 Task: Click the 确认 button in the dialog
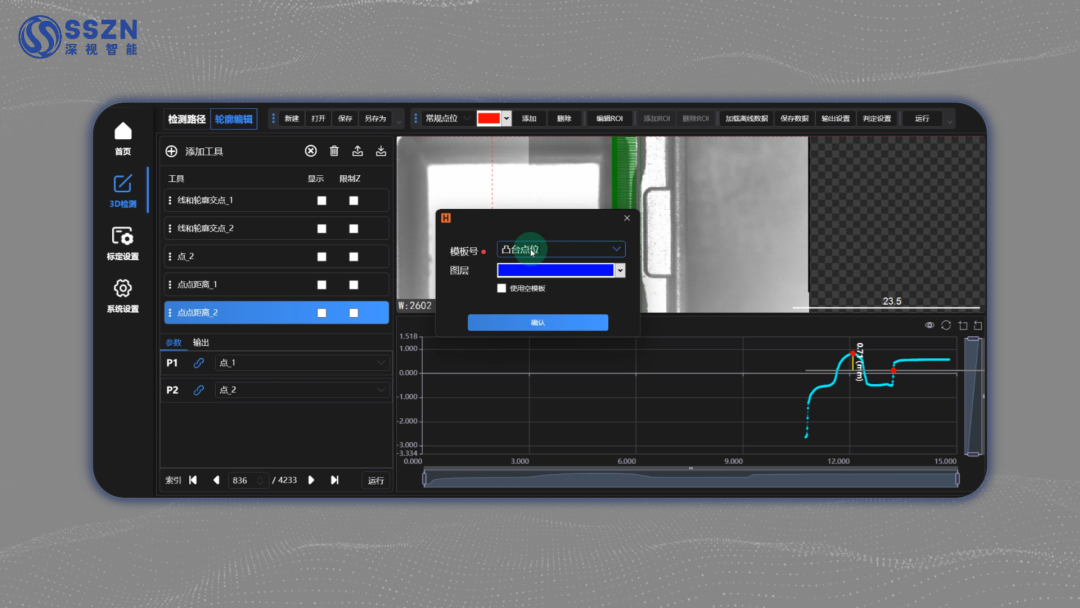538,322
